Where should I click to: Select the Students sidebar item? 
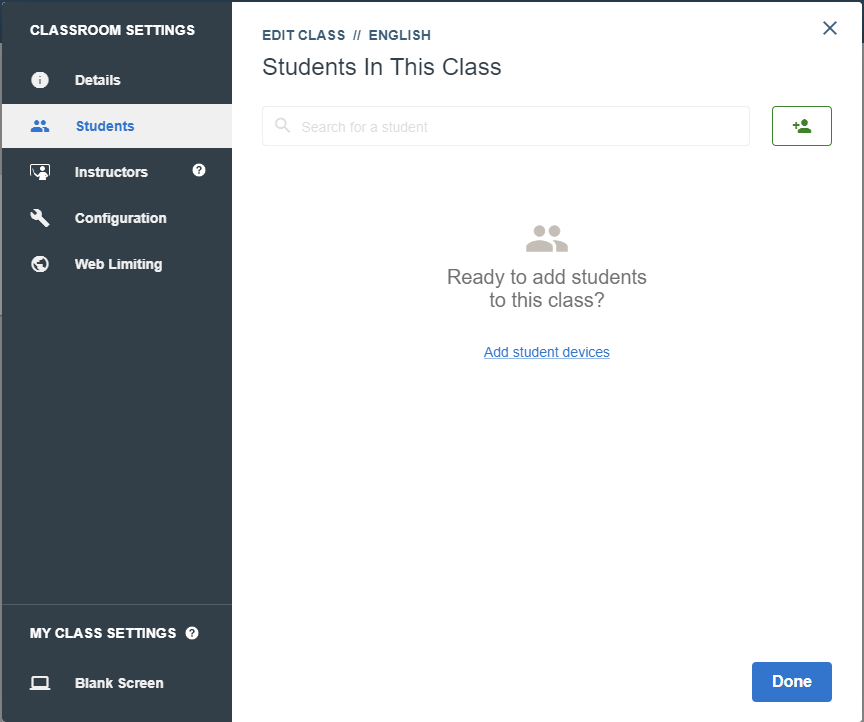(x=117, y=126)
